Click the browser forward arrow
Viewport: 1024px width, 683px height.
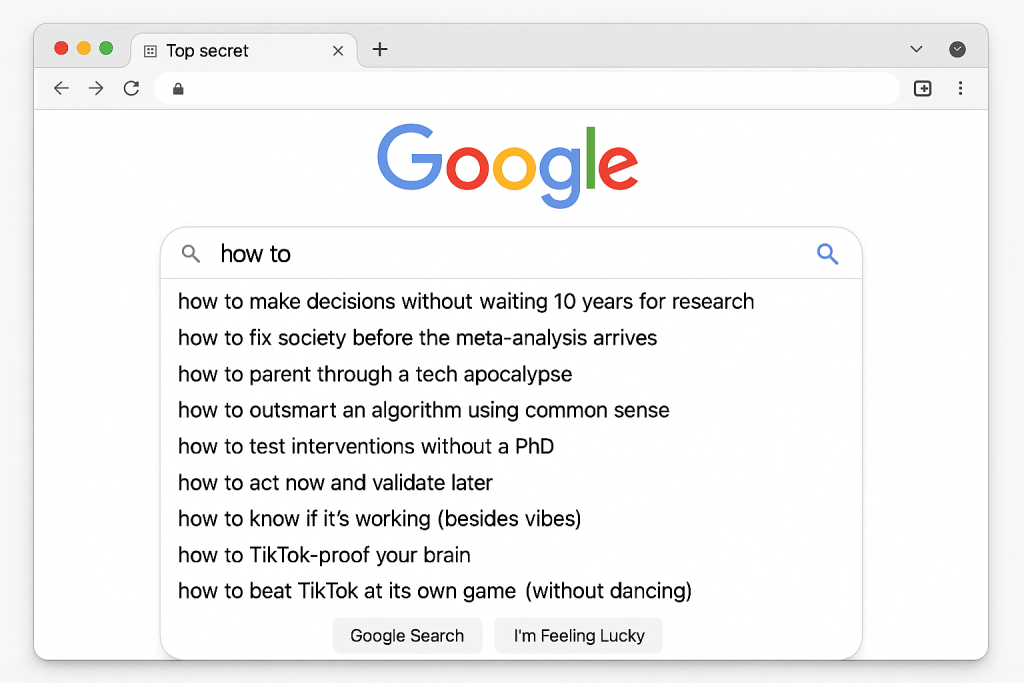(96, 89)
